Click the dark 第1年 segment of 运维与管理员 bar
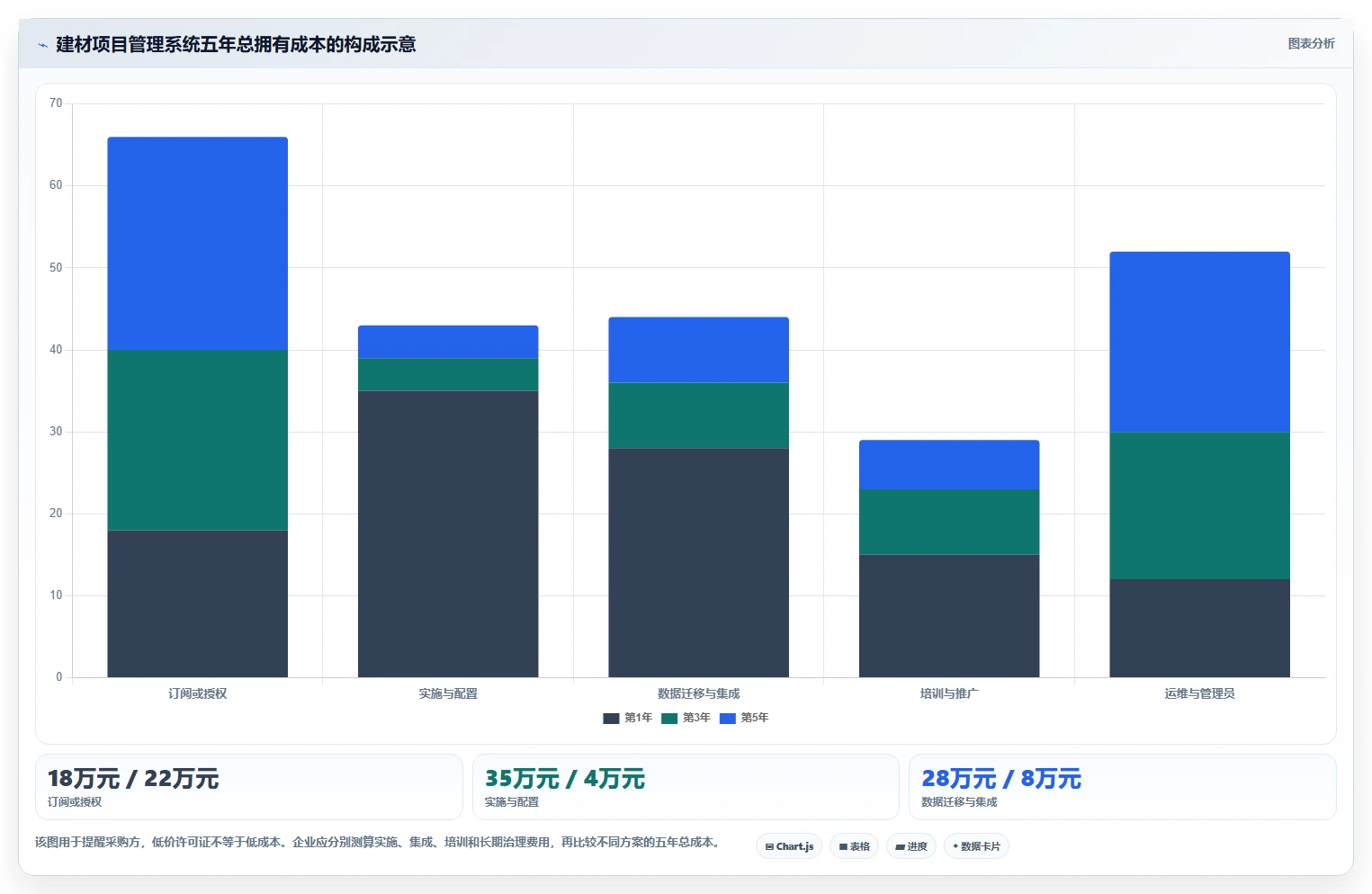This screenshot has height=894, width=1372. [1199, 628]
